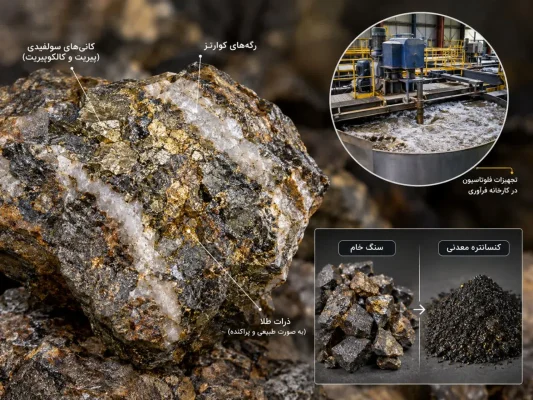Open the circular flotation plant inset image

[419, 99]
